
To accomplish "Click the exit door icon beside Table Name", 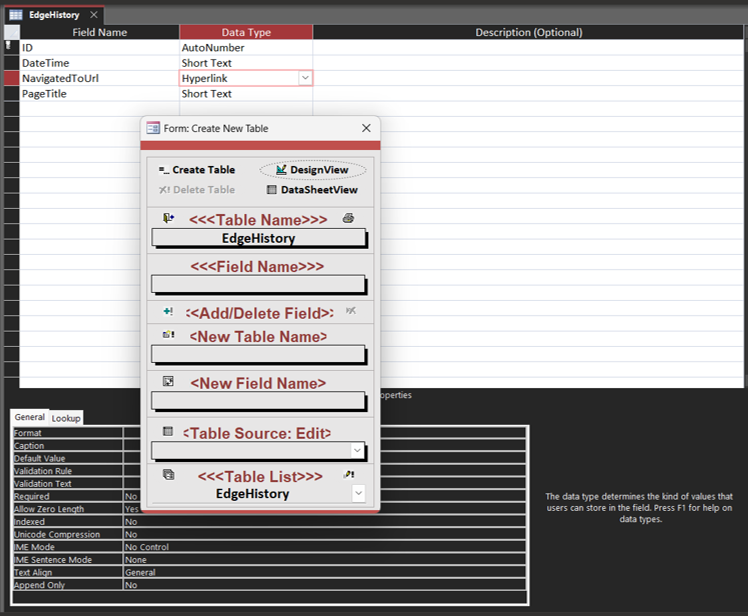I will (168, 219).
